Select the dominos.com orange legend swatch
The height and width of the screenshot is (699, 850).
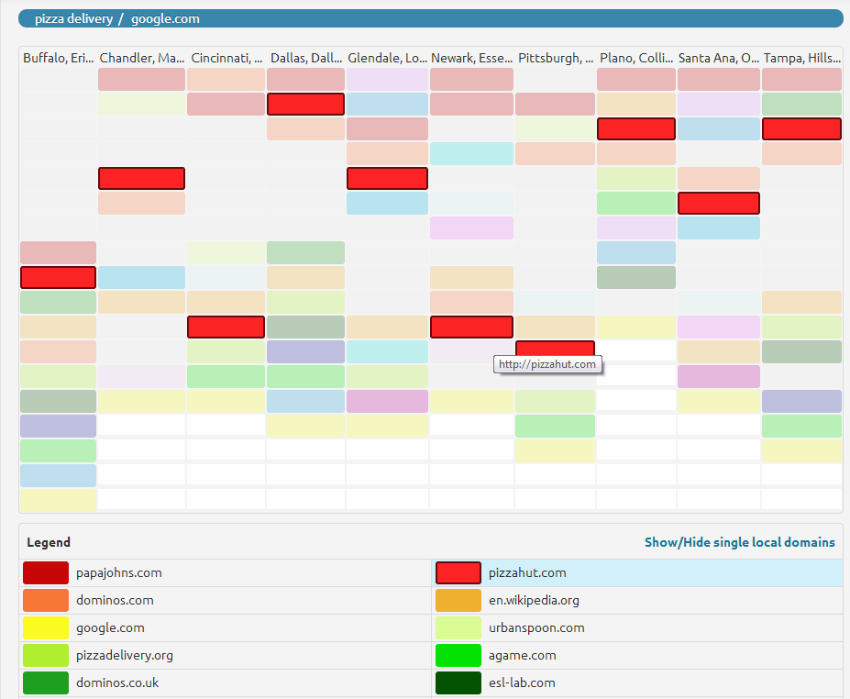[46, 600]
